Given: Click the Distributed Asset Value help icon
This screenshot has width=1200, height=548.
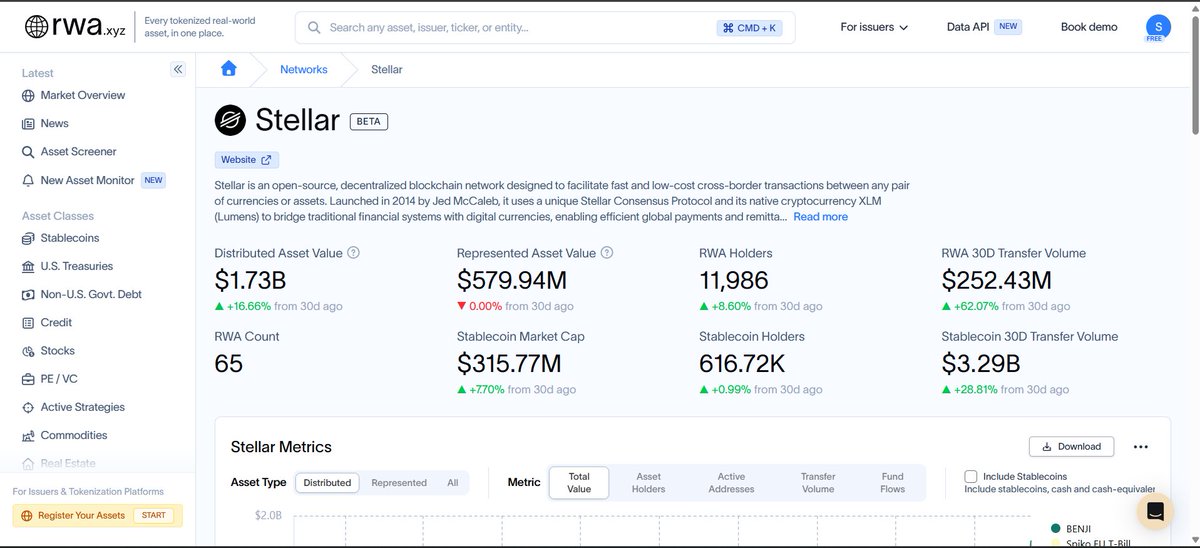Looking at the screenshot, I should pos(353,253).
